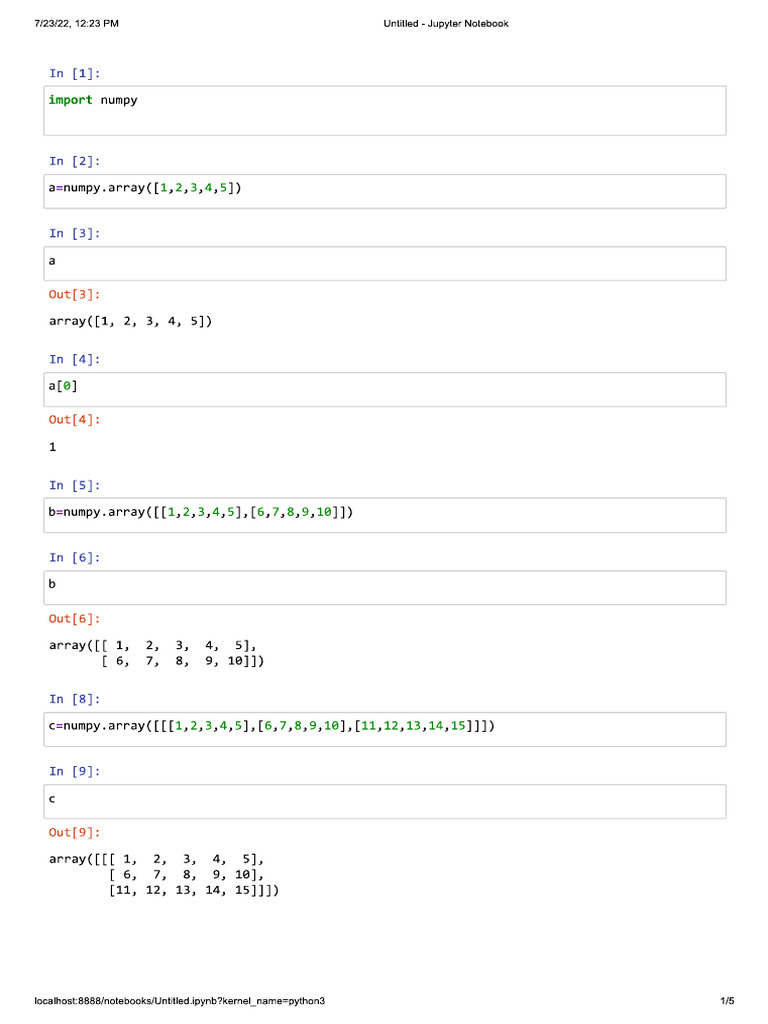The height and width of the screenshot is (1024, 768).
Task: Click the Out[4] prompt label
Action: (75, 420)
